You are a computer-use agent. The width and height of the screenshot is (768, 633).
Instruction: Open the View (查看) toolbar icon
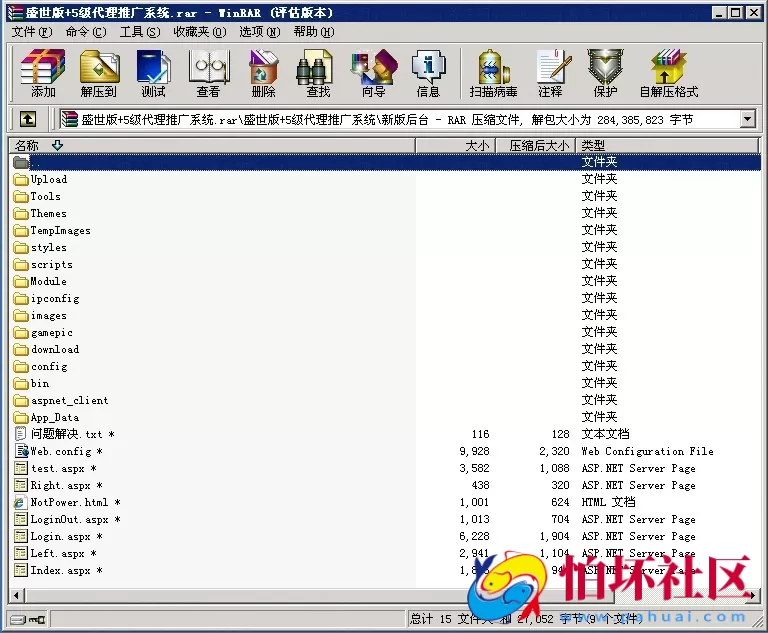click(x=209, y=73)
